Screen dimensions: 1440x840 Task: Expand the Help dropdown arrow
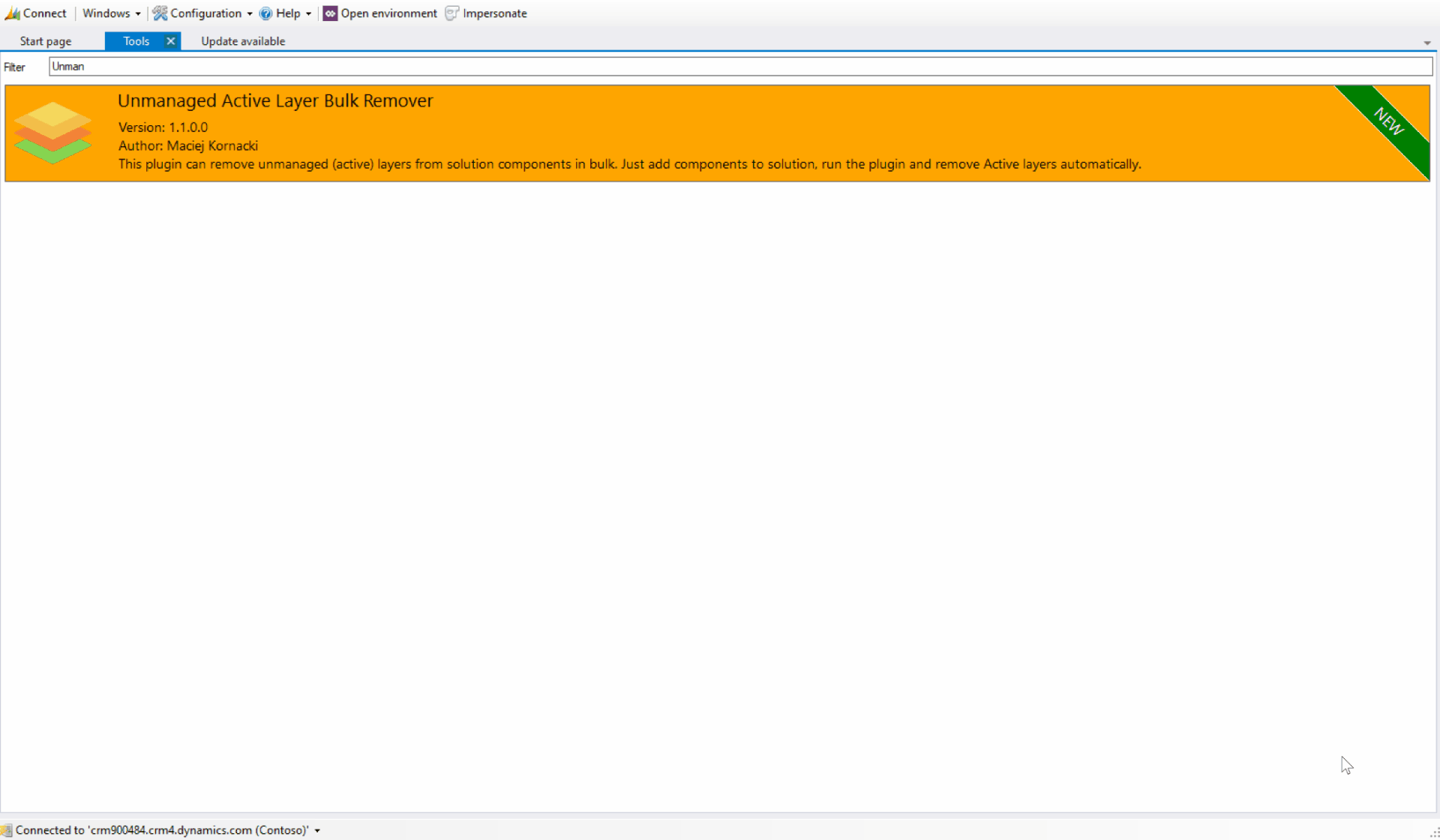(x=308, y=13)
